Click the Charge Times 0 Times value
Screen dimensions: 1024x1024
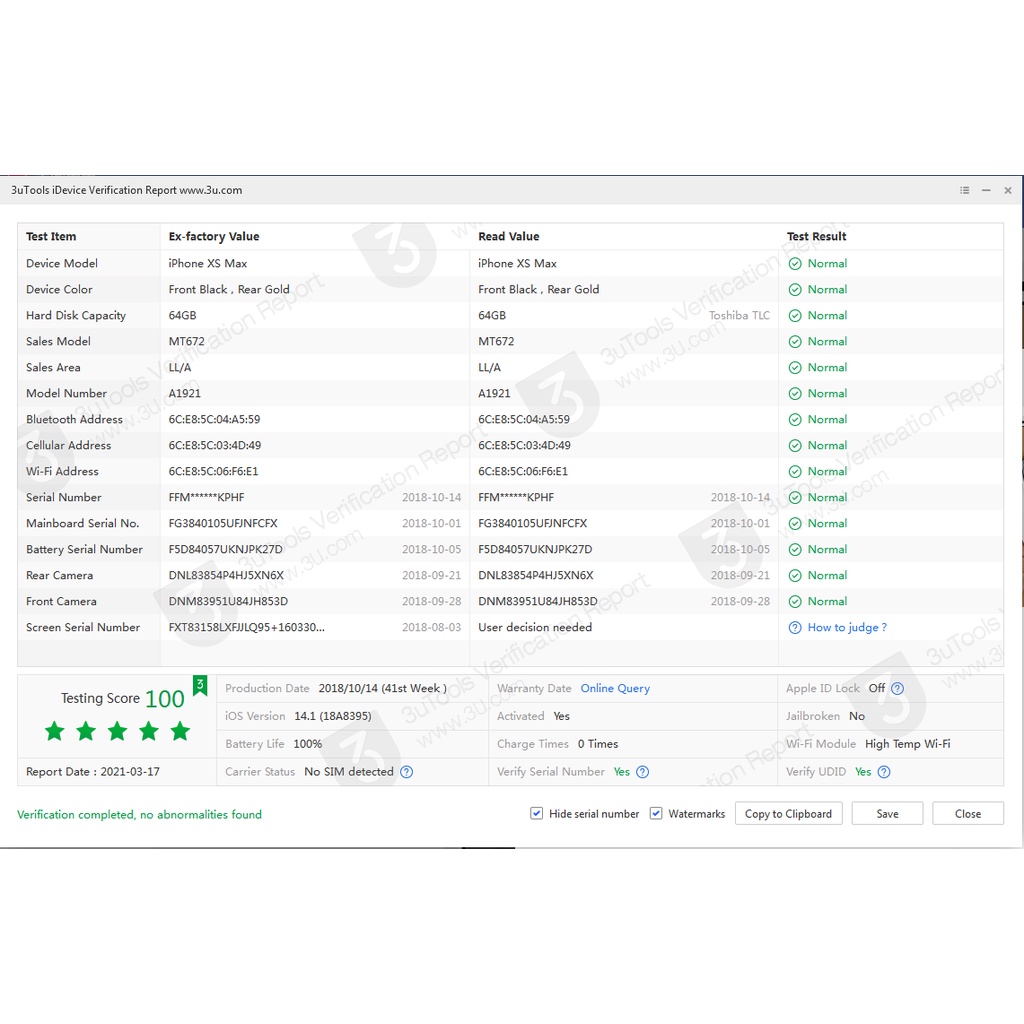pos(598,744)
